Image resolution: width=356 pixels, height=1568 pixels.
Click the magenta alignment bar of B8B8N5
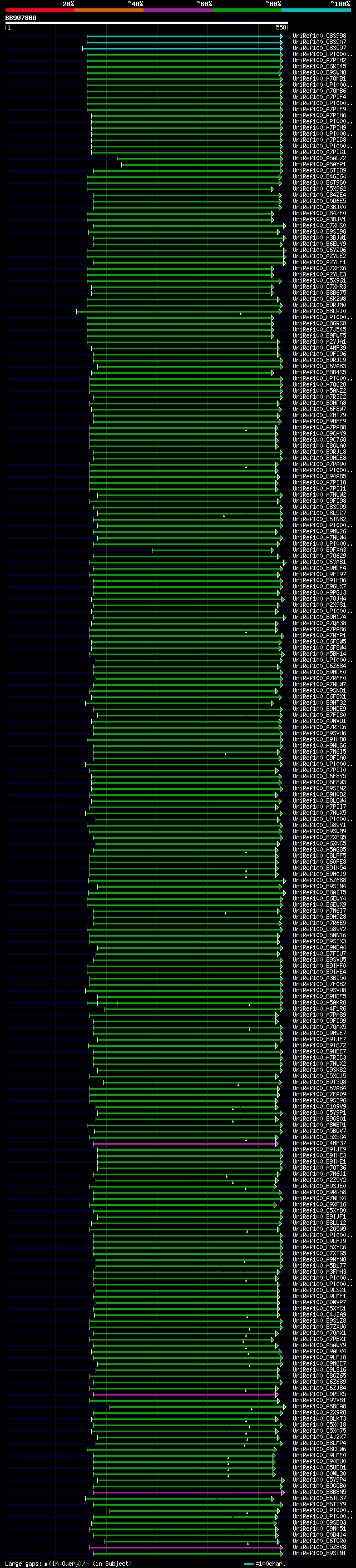pos(188,1492)
